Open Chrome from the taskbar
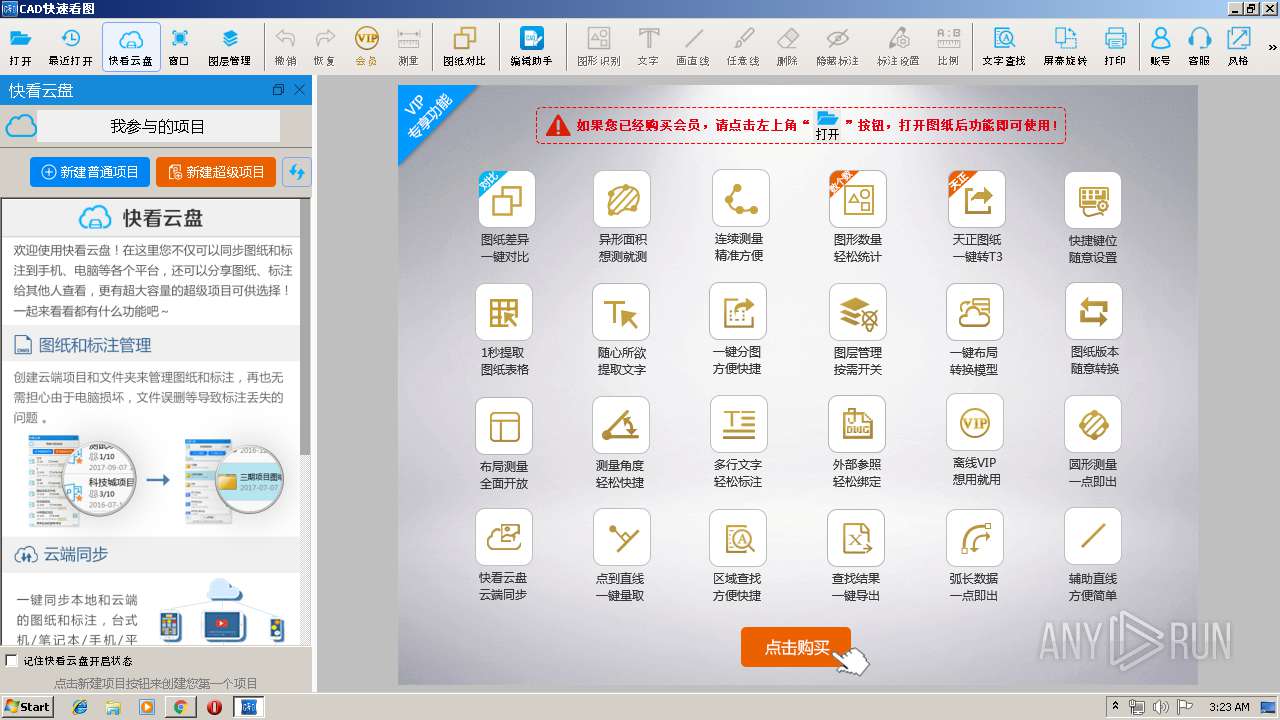Image resolution: width=1280 pixels, height=720 pixels. [x=180, y=707]
